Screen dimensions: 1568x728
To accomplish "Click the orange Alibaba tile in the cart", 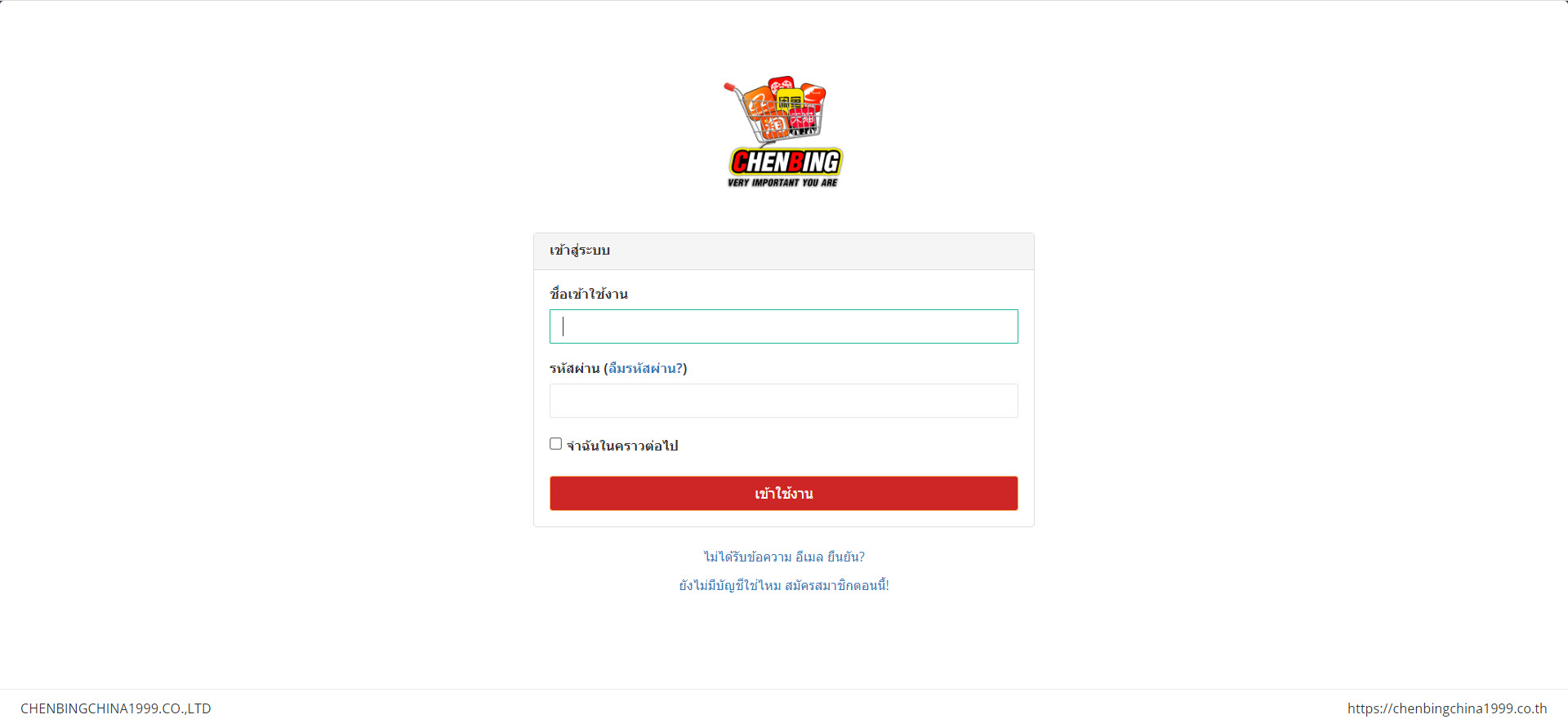I will (x=758, y=101).
